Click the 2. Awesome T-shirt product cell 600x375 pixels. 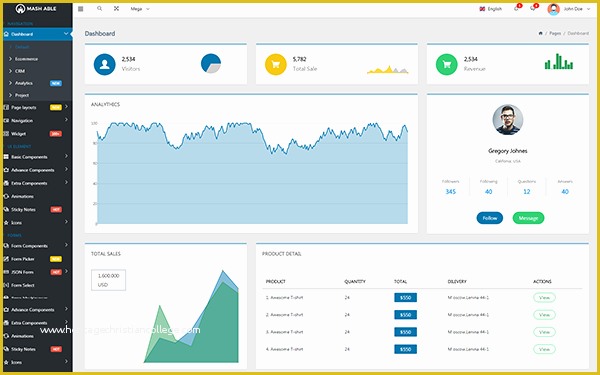[x=284, y=315]
